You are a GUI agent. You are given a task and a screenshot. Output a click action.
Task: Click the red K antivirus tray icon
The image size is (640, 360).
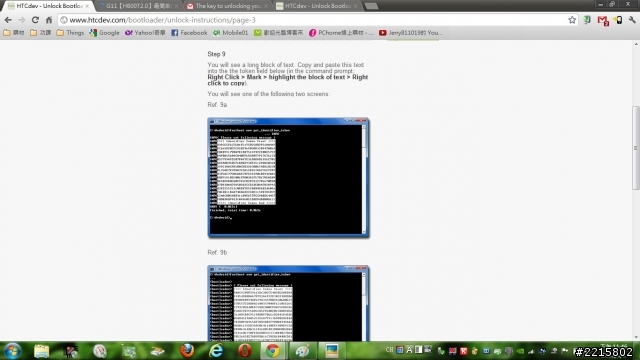point(464,351)
